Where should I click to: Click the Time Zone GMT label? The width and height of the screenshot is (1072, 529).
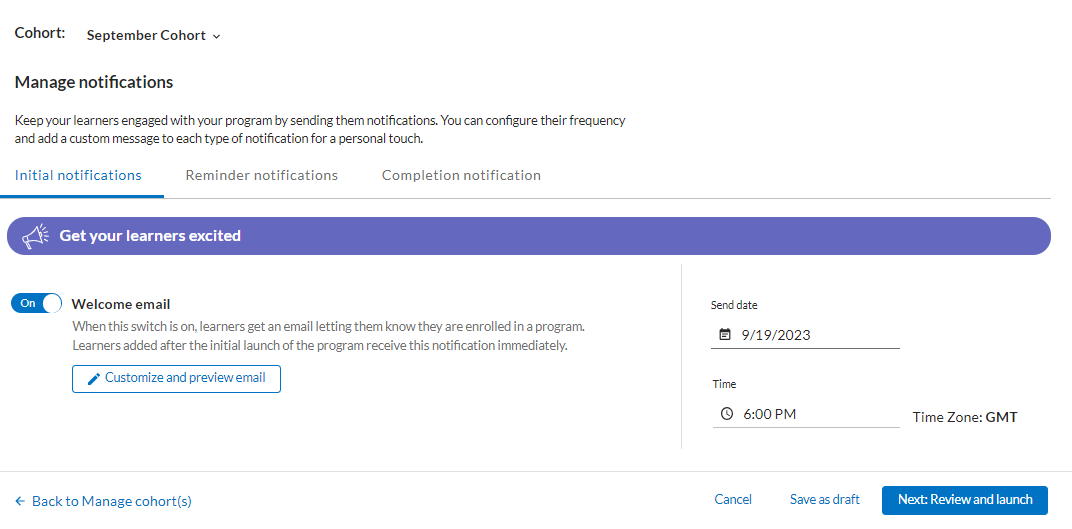coord(964,417)
